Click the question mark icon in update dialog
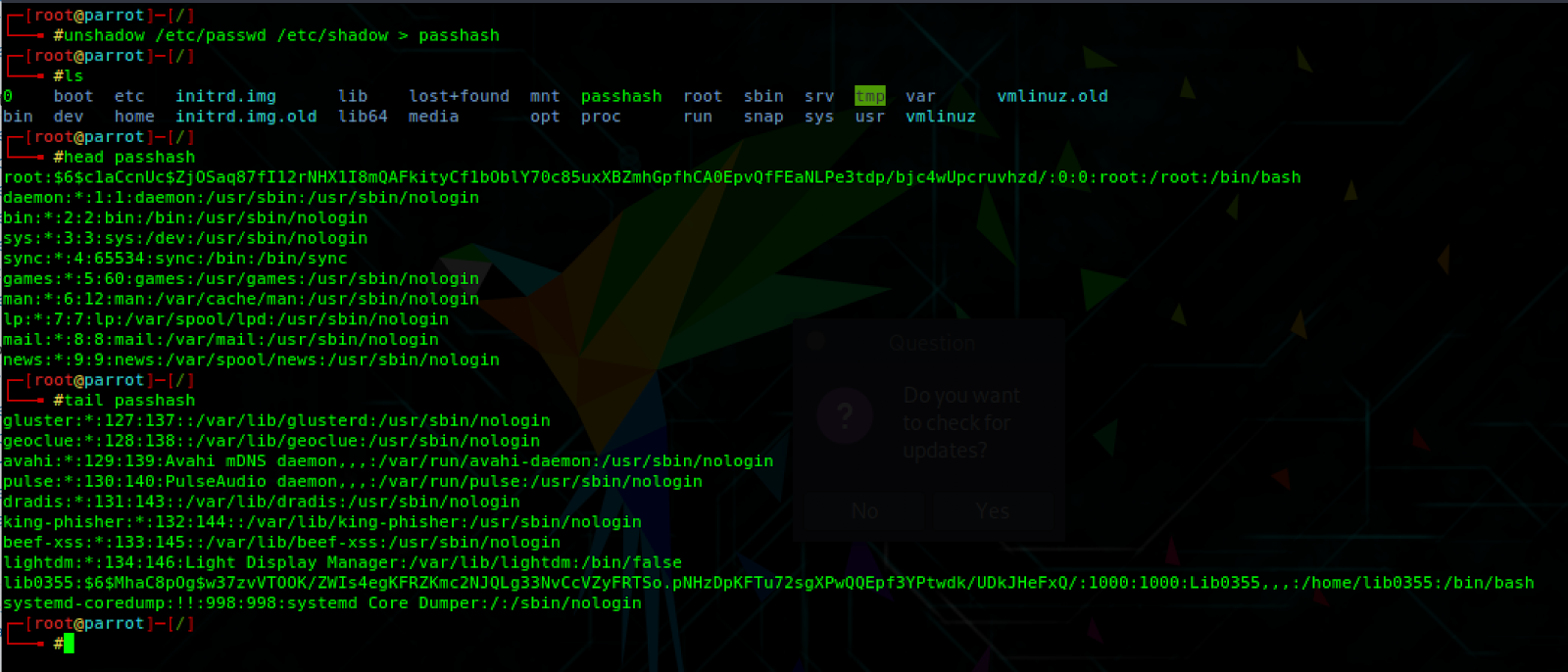1568x672 pixels. (x=845, y=416)
